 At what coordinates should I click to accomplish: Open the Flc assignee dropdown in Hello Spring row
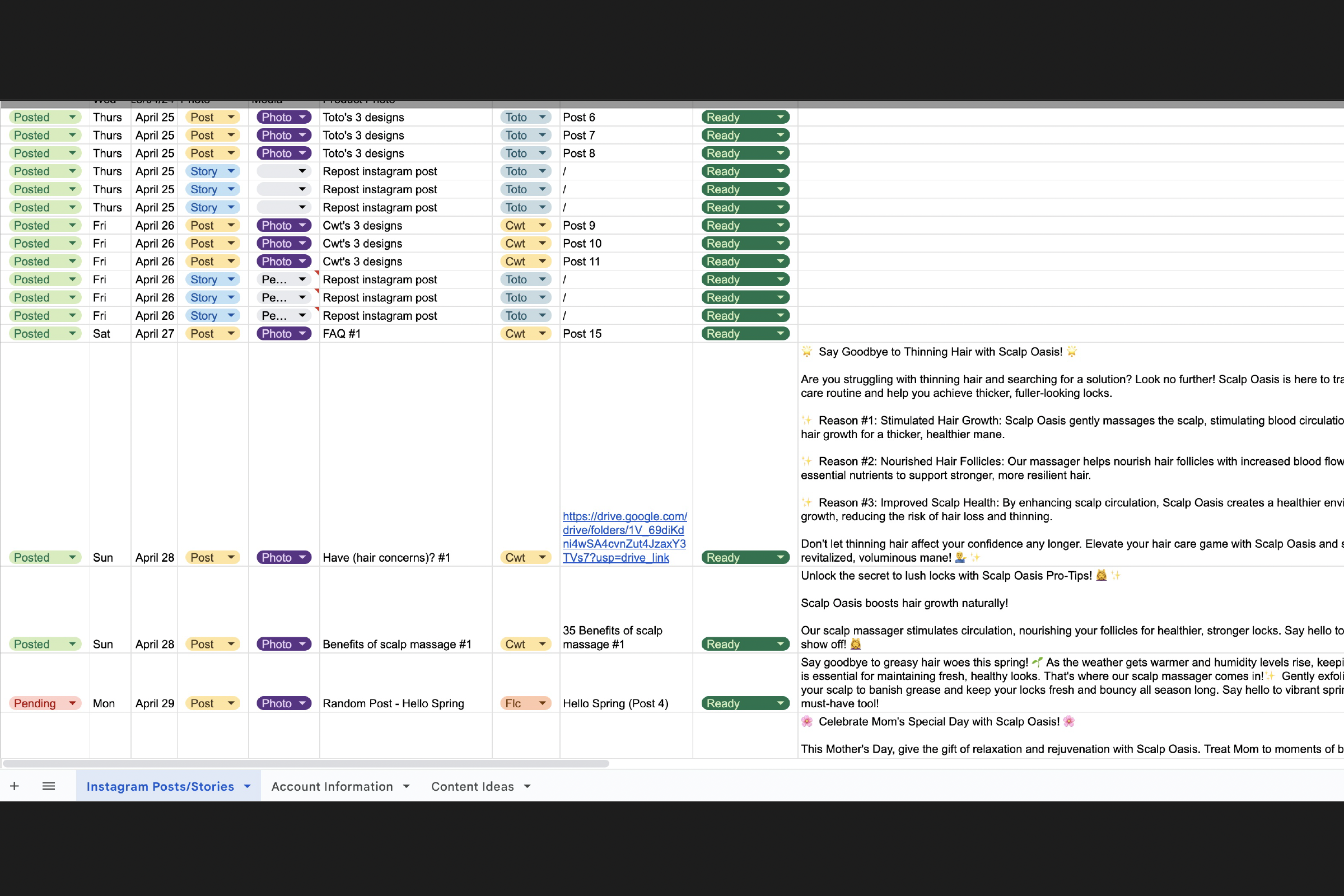pyautogui.click(x=542, y=703)
